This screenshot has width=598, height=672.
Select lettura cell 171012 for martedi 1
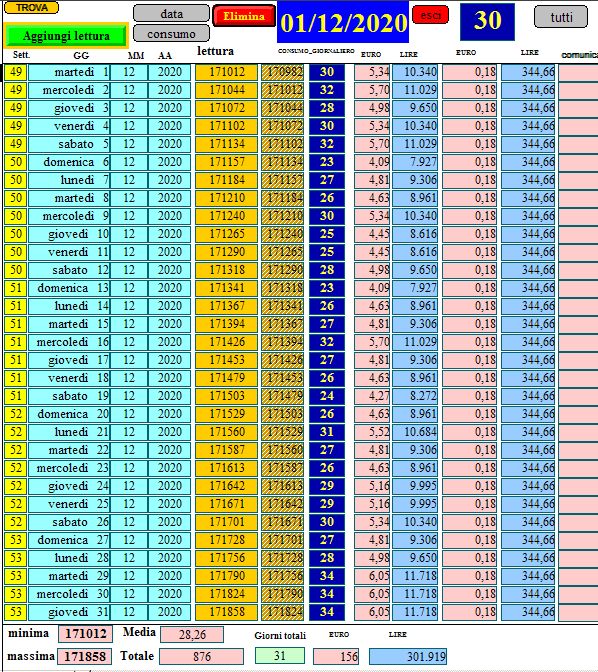coord(227,72)
